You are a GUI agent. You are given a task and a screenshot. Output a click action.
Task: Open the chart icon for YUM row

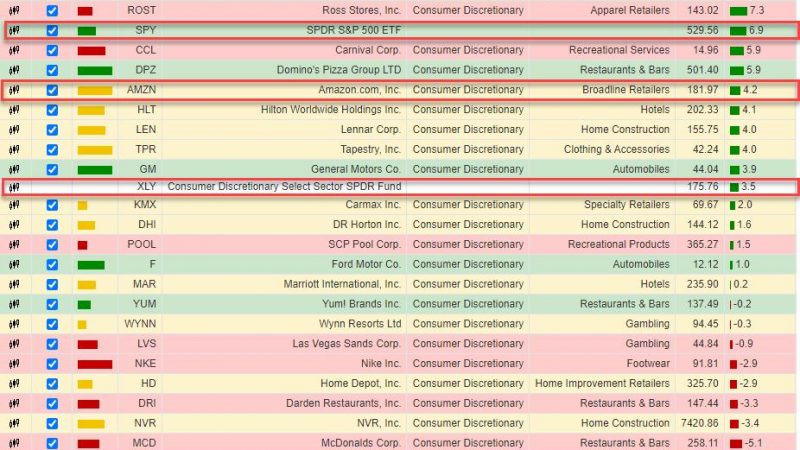pos(14,305)
